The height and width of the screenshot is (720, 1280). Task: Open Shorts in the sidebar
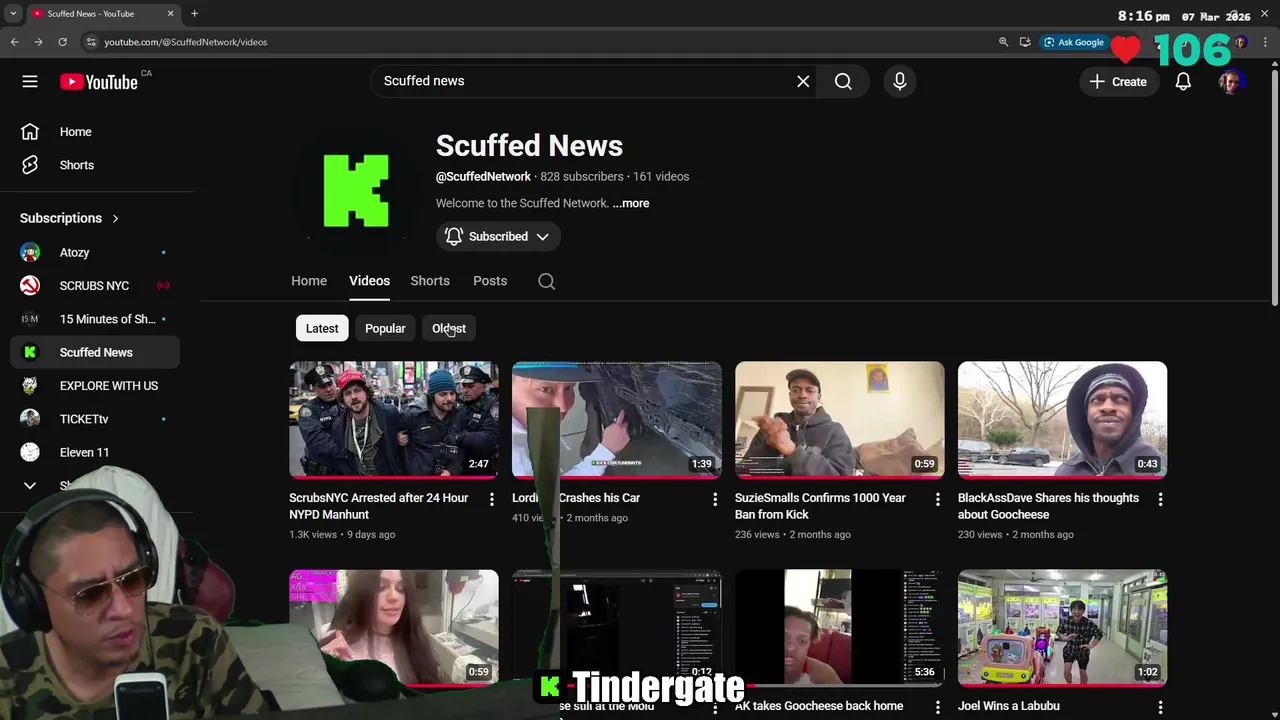pyautogui.click(x=96, y=165)
